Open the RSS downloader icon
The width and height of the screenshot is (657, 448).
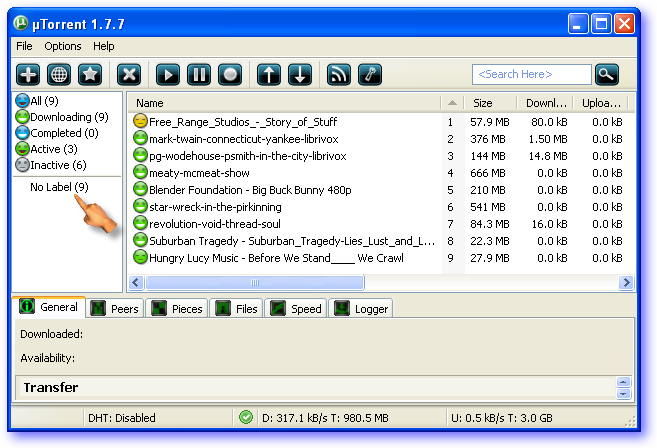pyautogui.click(x=339, y=75)
